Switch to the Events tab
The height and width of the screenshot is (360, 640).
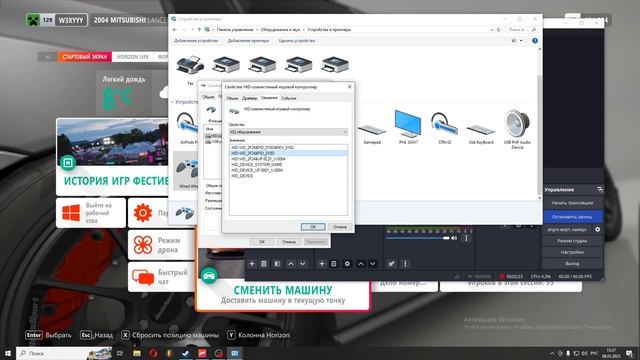pos(289,98)
